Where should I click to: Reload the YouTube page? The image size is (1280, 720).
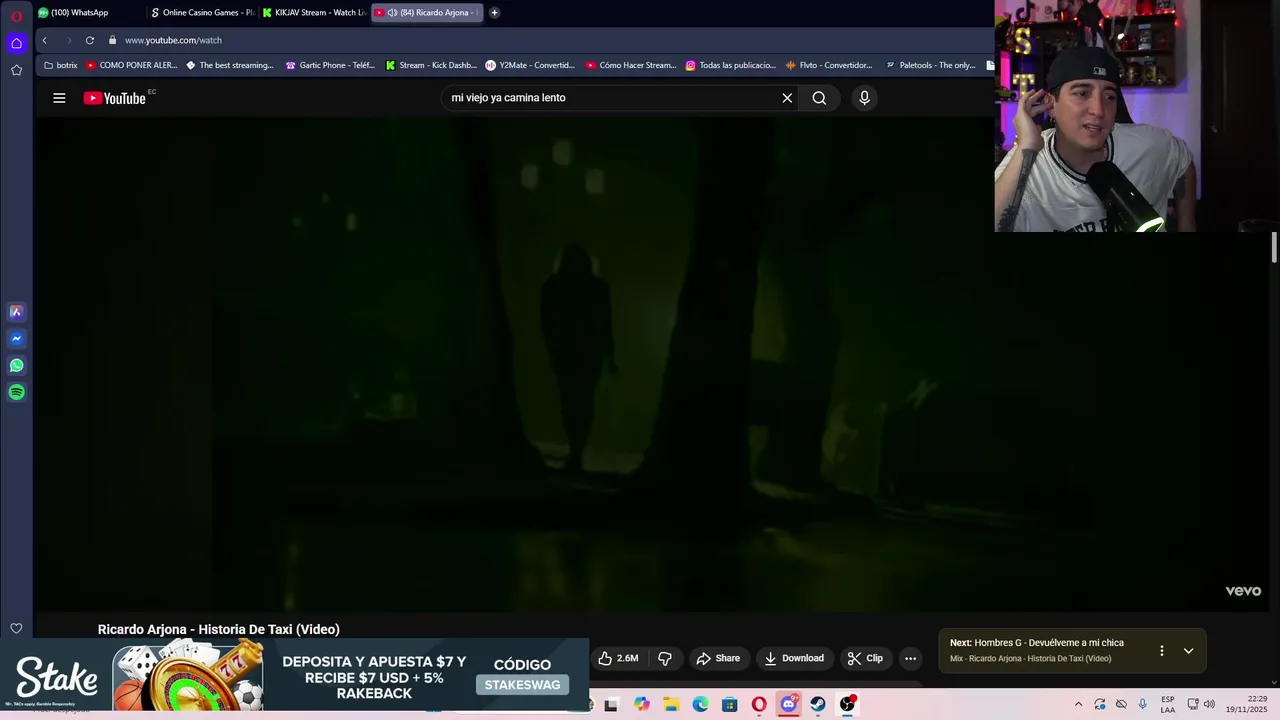[90, 40]
